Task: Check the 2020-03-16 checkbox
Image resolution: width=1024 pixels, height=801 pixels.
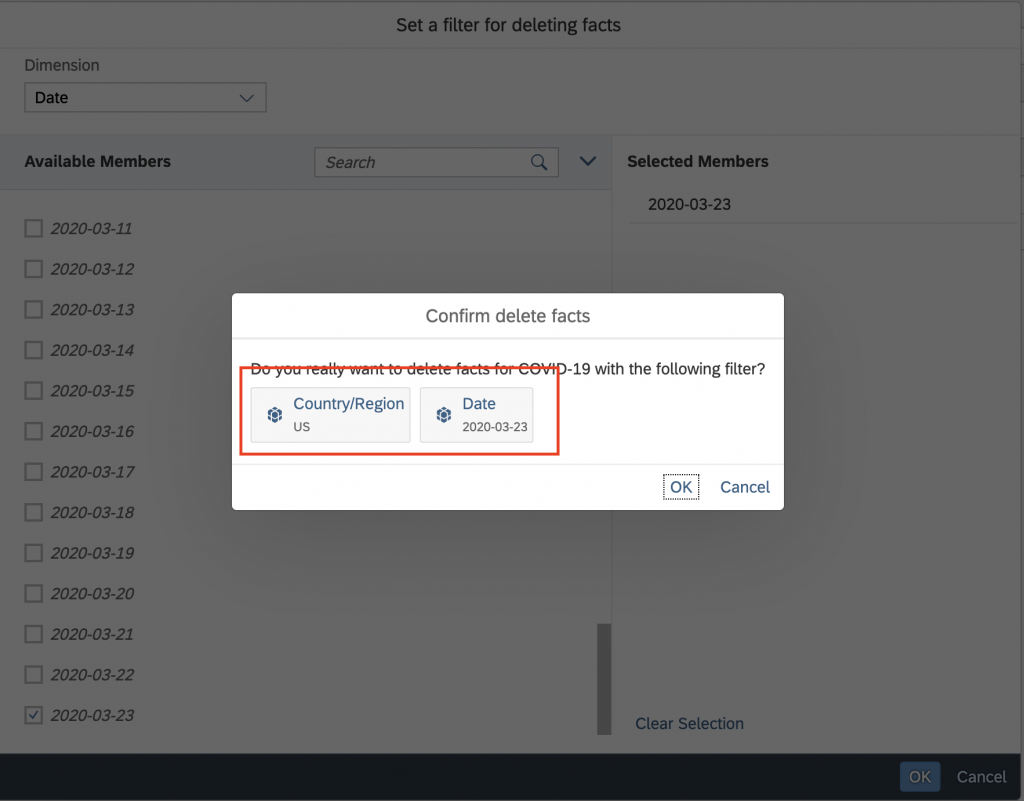Action: point(33,431)
